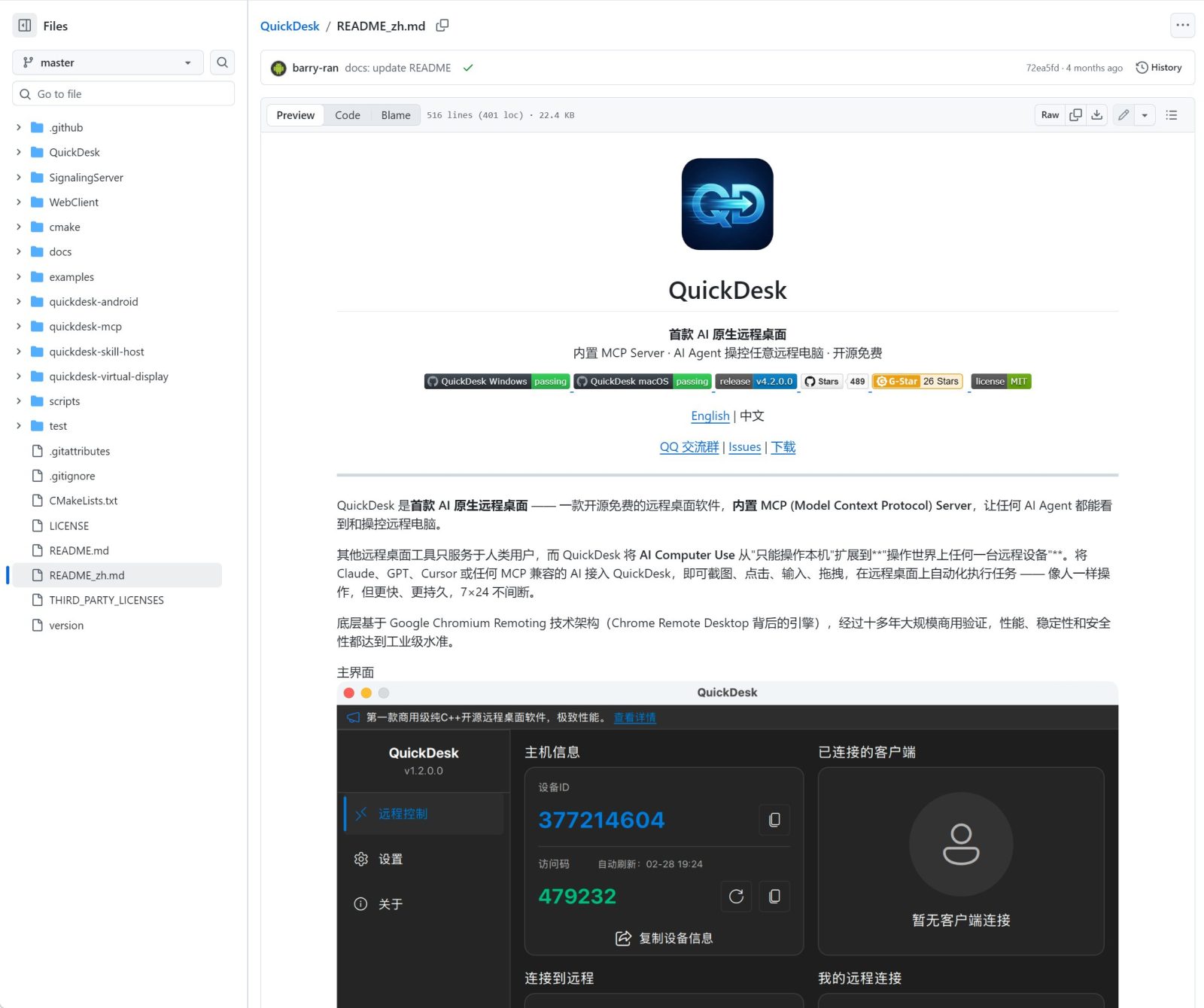The image size is (1204, 1008).
Task: Open the .gitignore file
Action: pyautogui.click(x=72, y=476)
